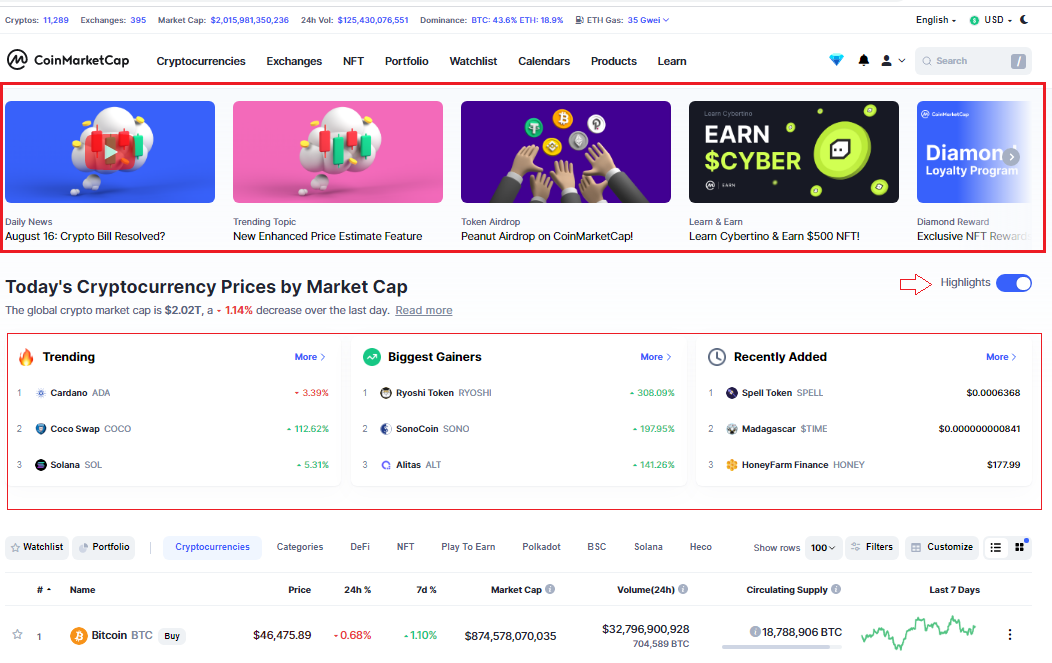Sort the table by rank # column

(x=44, y=590)
